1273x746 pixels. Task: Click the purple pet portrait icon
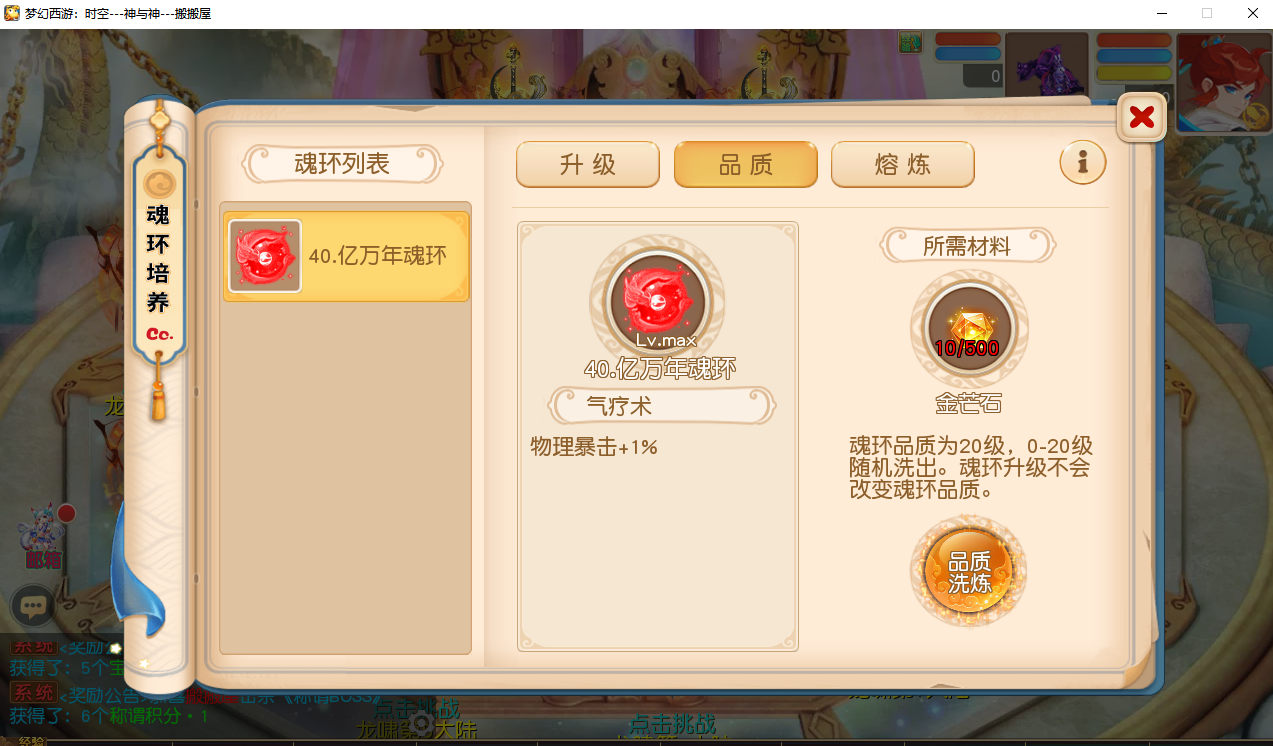click(1046, 64)
